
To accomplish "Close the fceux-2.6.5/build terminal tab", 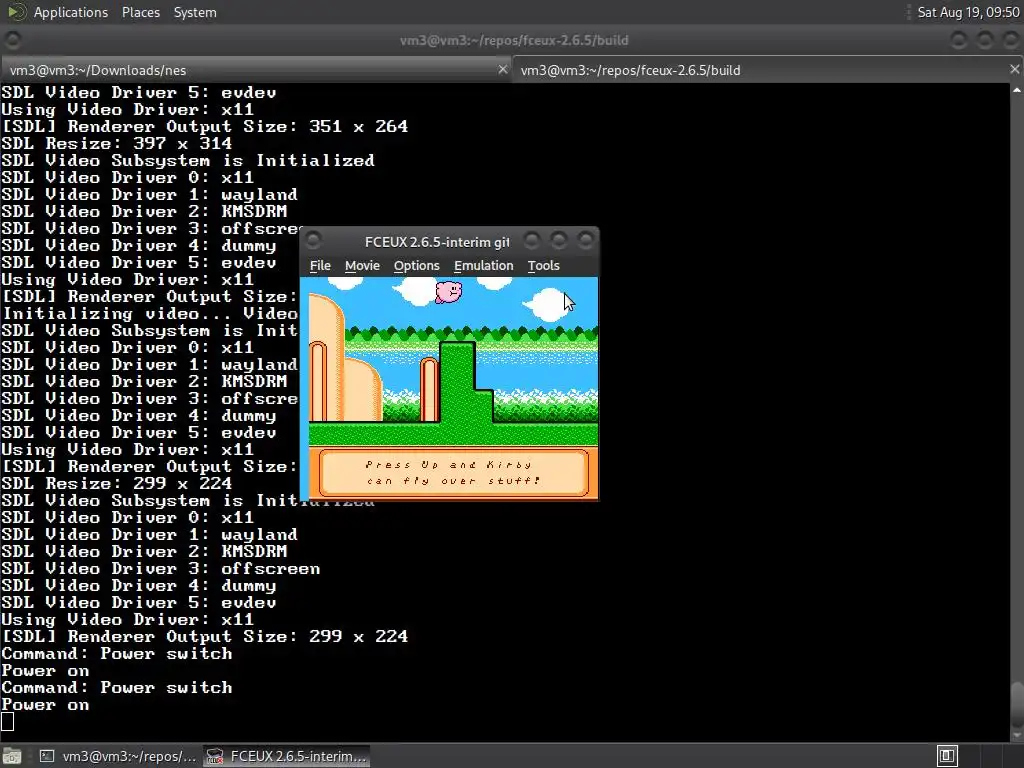I will (1015, 69).
